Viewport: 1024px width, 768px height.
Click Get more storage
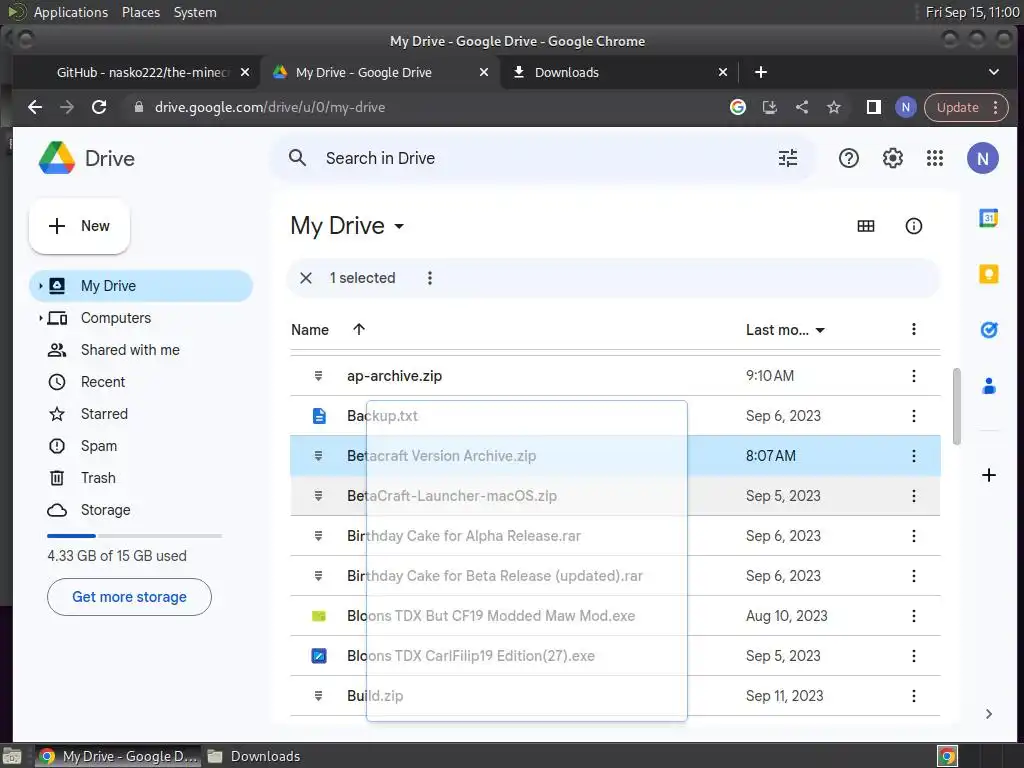click(129, 597)
